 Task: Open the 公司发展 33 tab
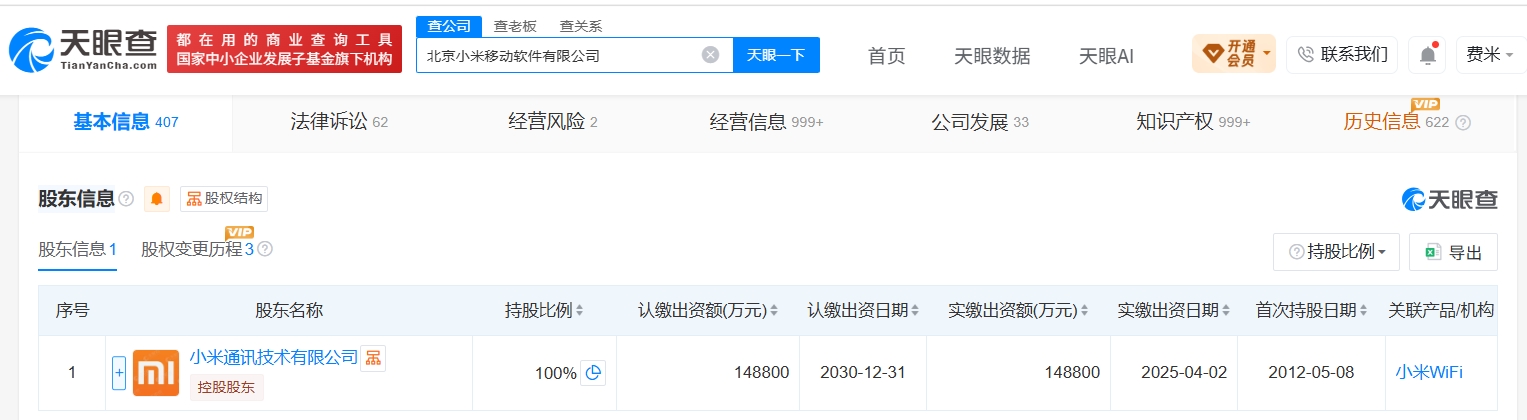980,122
